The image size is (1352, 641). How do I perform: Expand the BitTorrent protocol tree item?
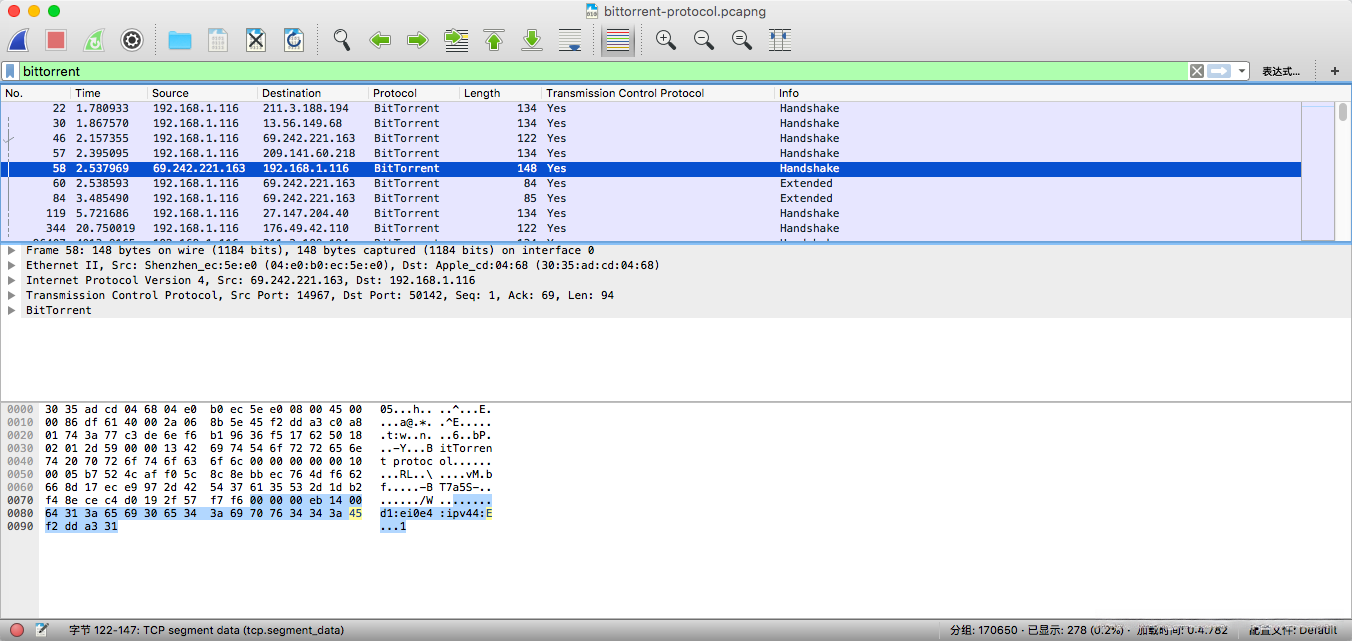pos(12,311)
